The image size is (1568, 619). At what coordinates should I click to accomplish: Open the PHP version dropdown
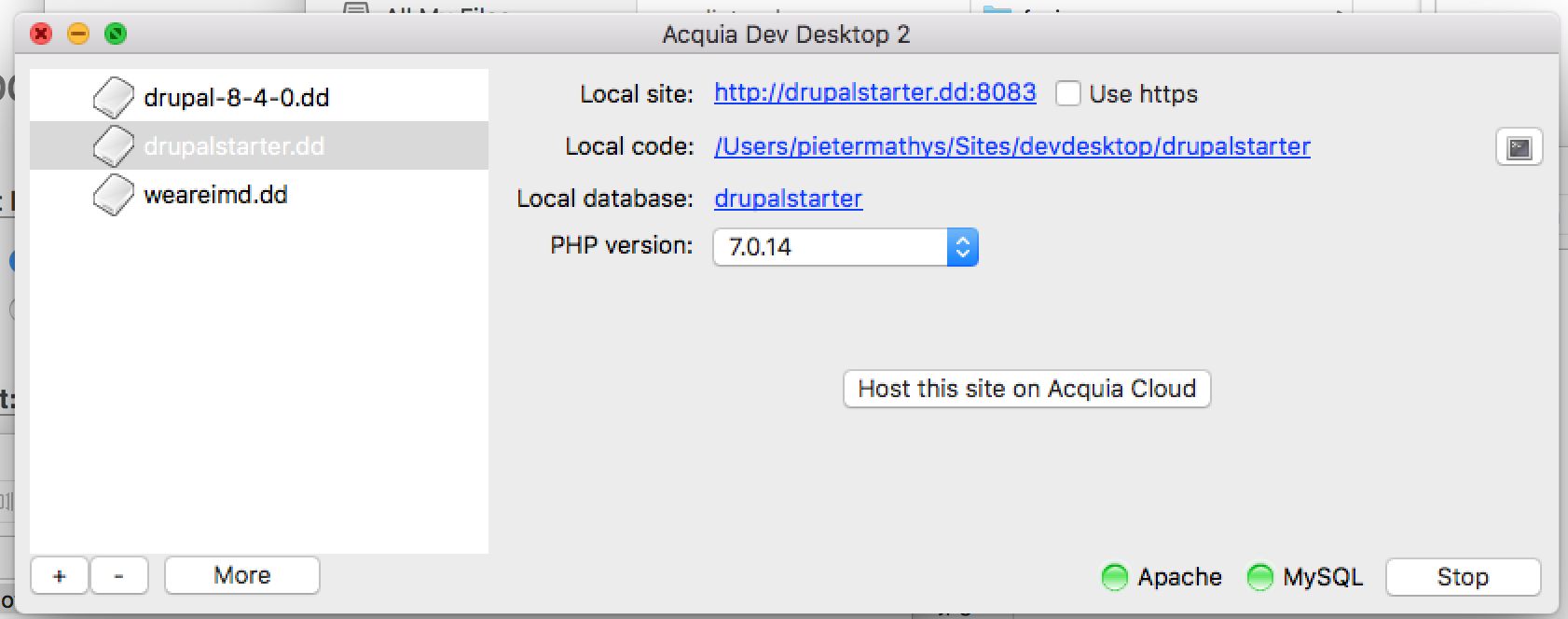tap(846, 247)
